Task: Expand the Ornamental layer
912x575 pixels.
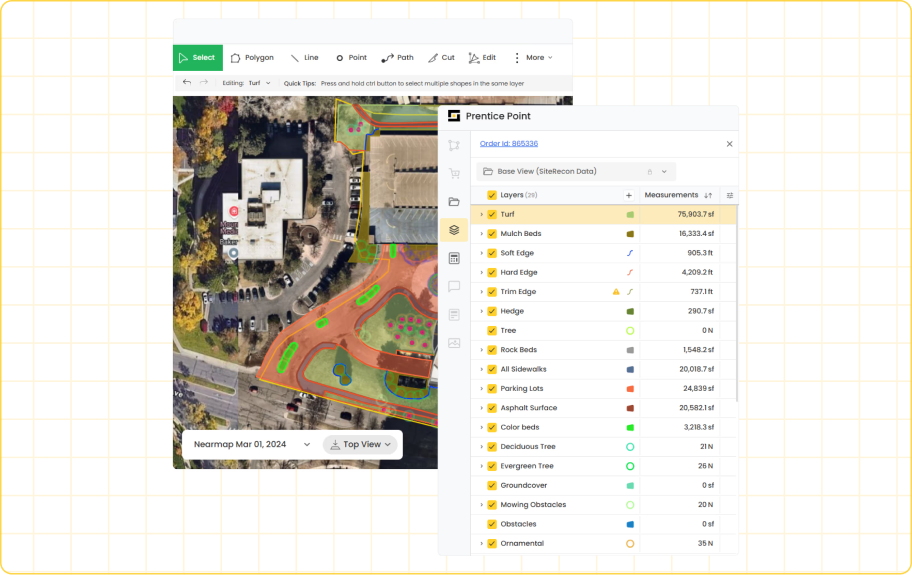Action: (x=482, y=544)
